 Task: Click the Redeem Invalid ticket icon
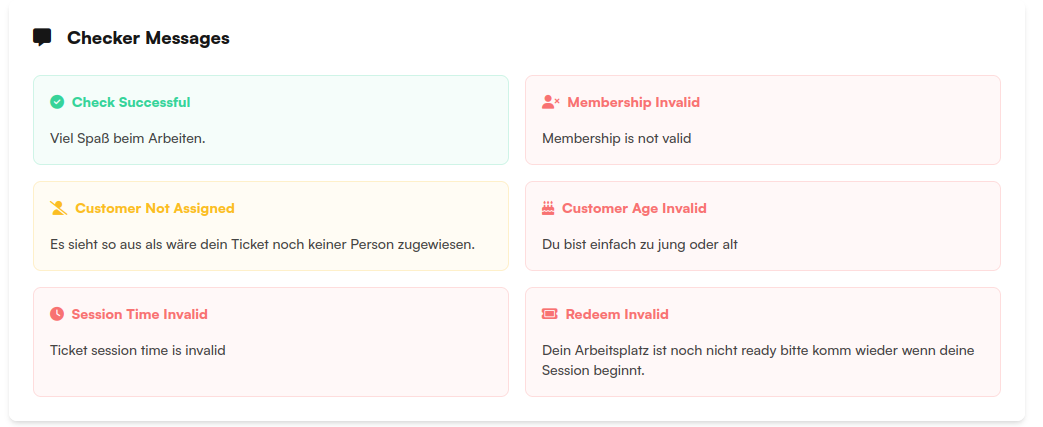coord(549,314)
